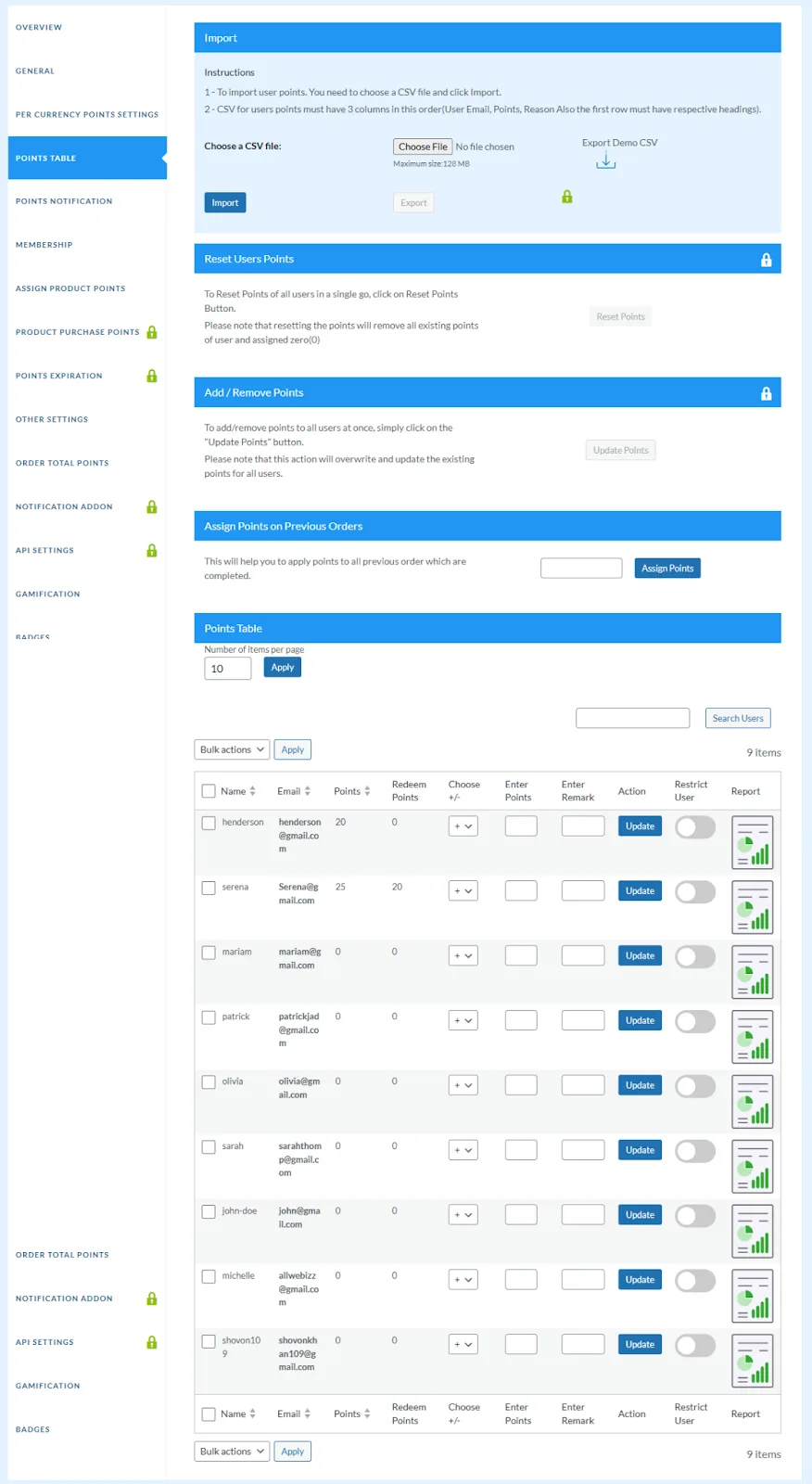Open the report icon for mariam
The height and width of the screenshot is (1484, 812).
(752, 972)
